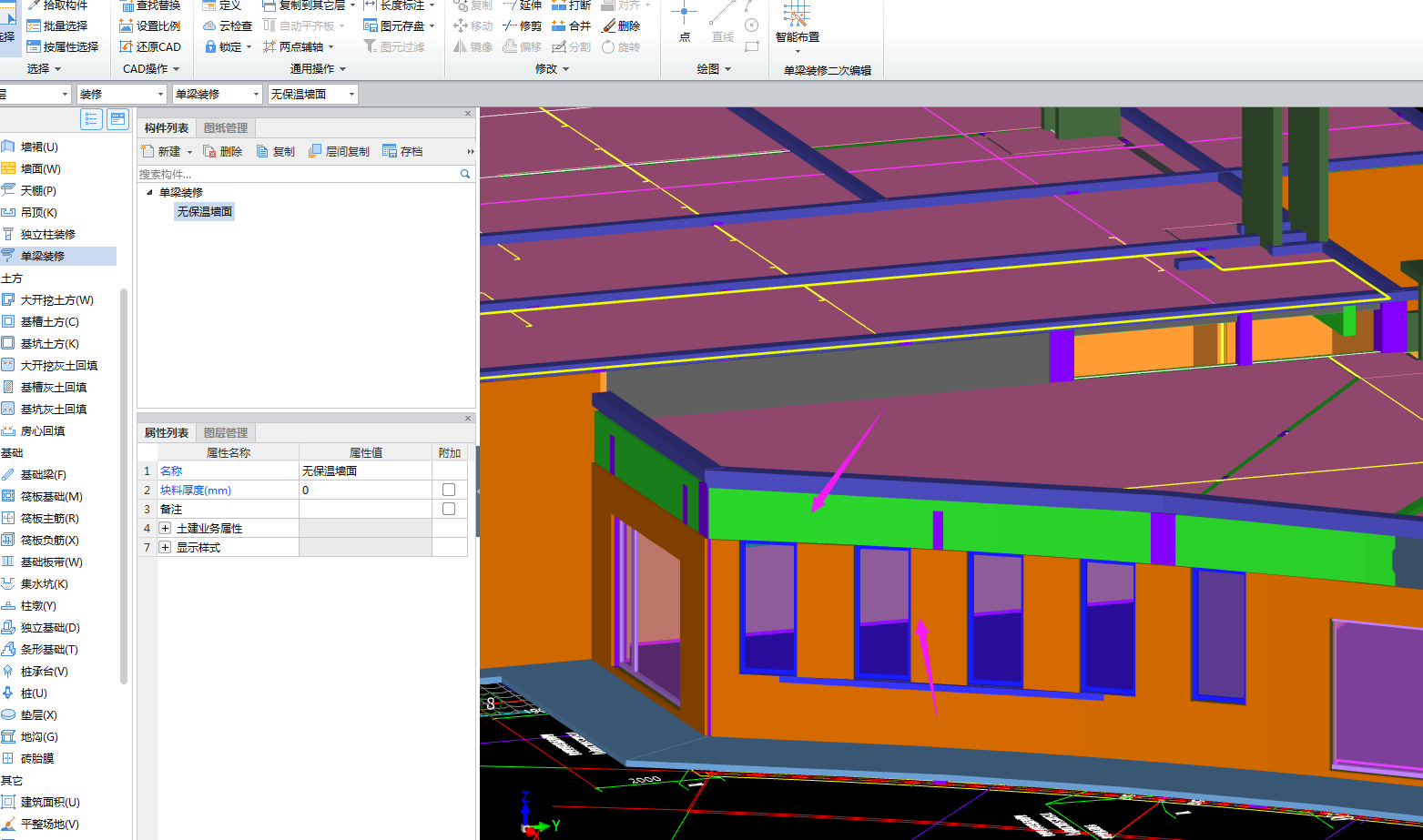Open 新建 dropdown arrow
This screenshot has height=840, width=1423.
coord(189,152)
